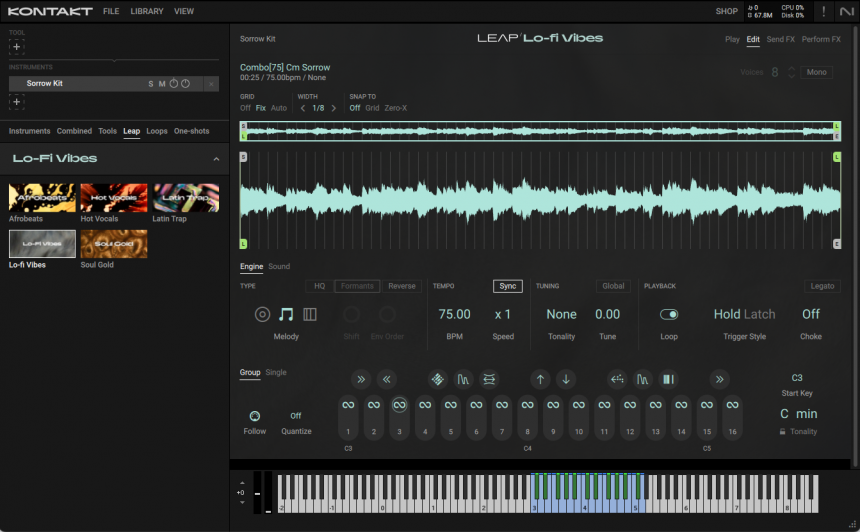Click the exclamation alert icon
Screen dimensions: 860x532
point(823,11)
